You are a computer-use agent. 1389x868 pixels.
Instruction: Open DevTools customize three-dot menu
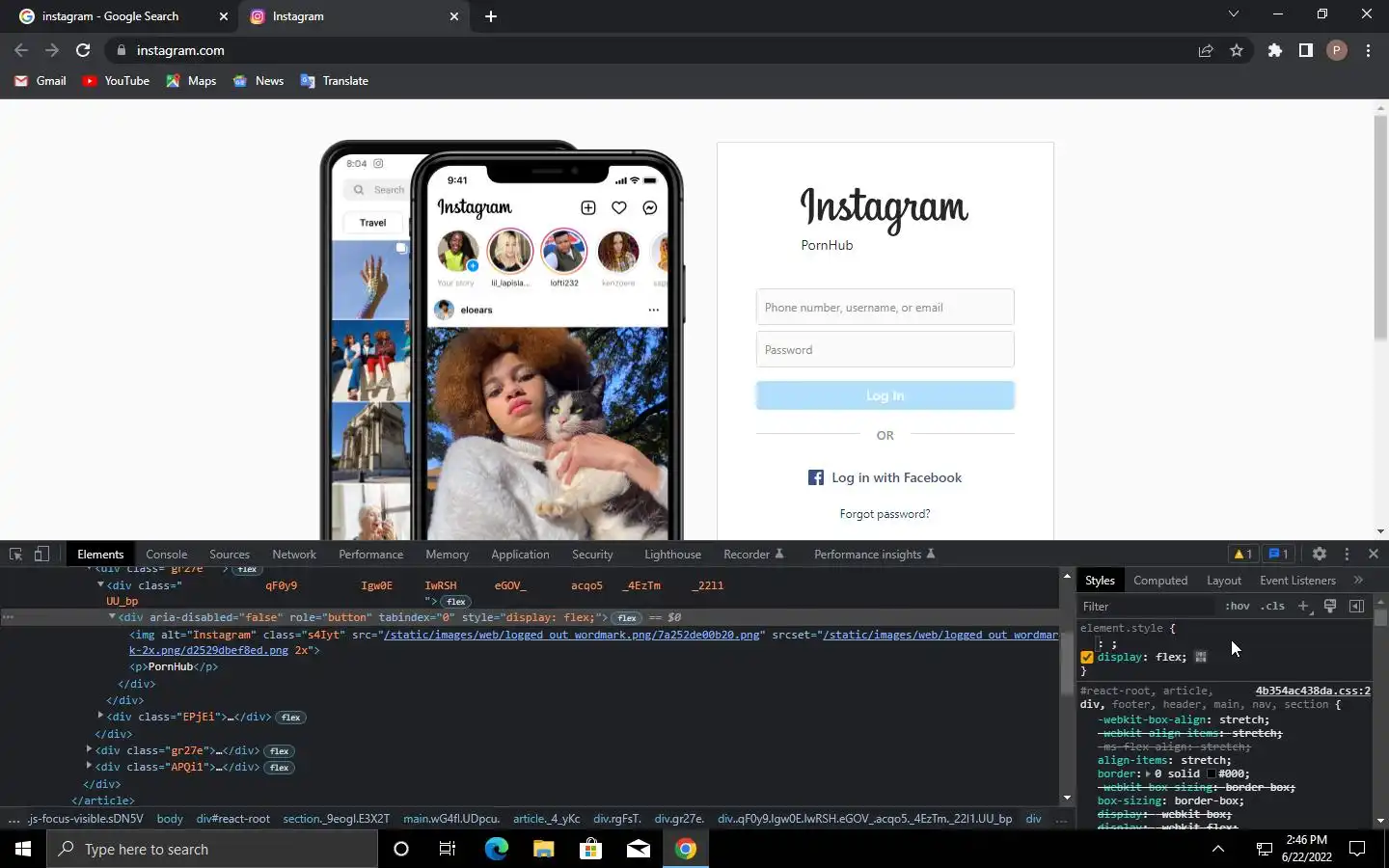[x=1347, y=554]
